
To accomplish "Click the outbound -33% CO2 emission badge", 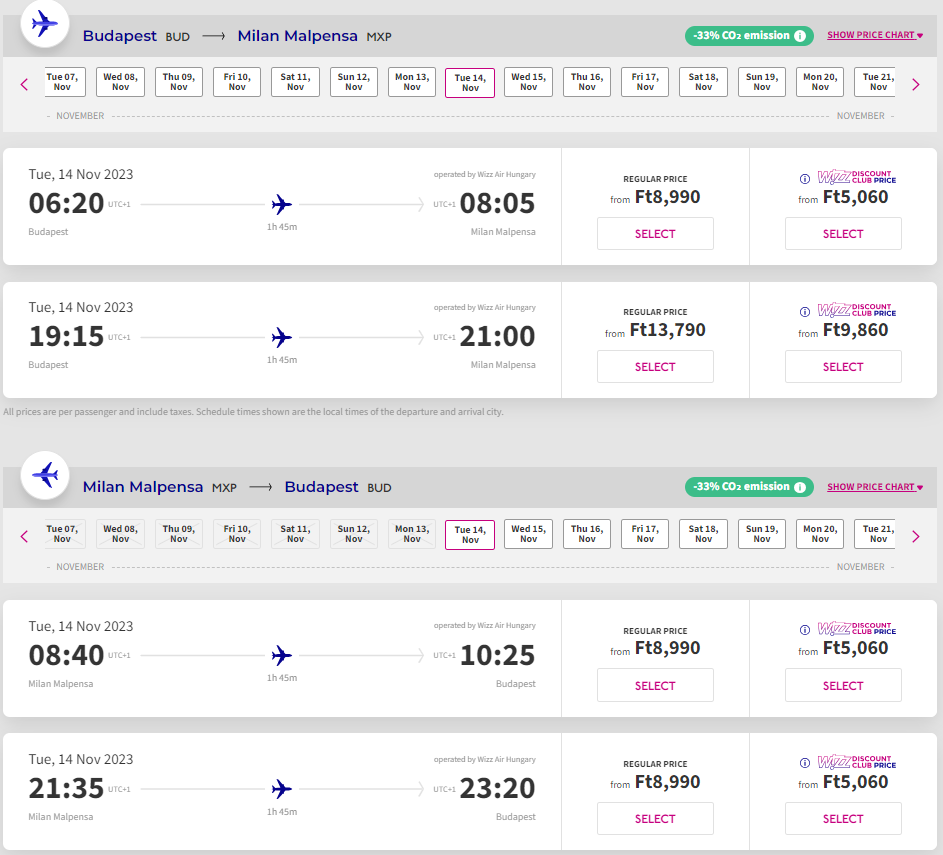I will pyautogui.click(x=749, y=36).
